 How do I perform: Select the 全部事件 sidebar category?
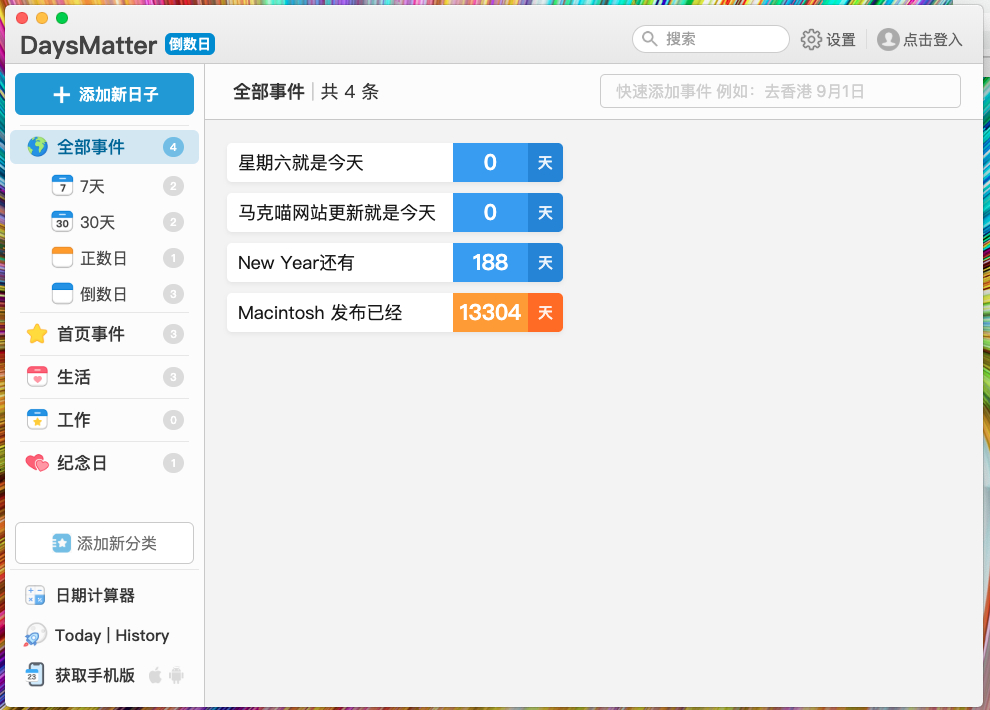tap(104, 147)
